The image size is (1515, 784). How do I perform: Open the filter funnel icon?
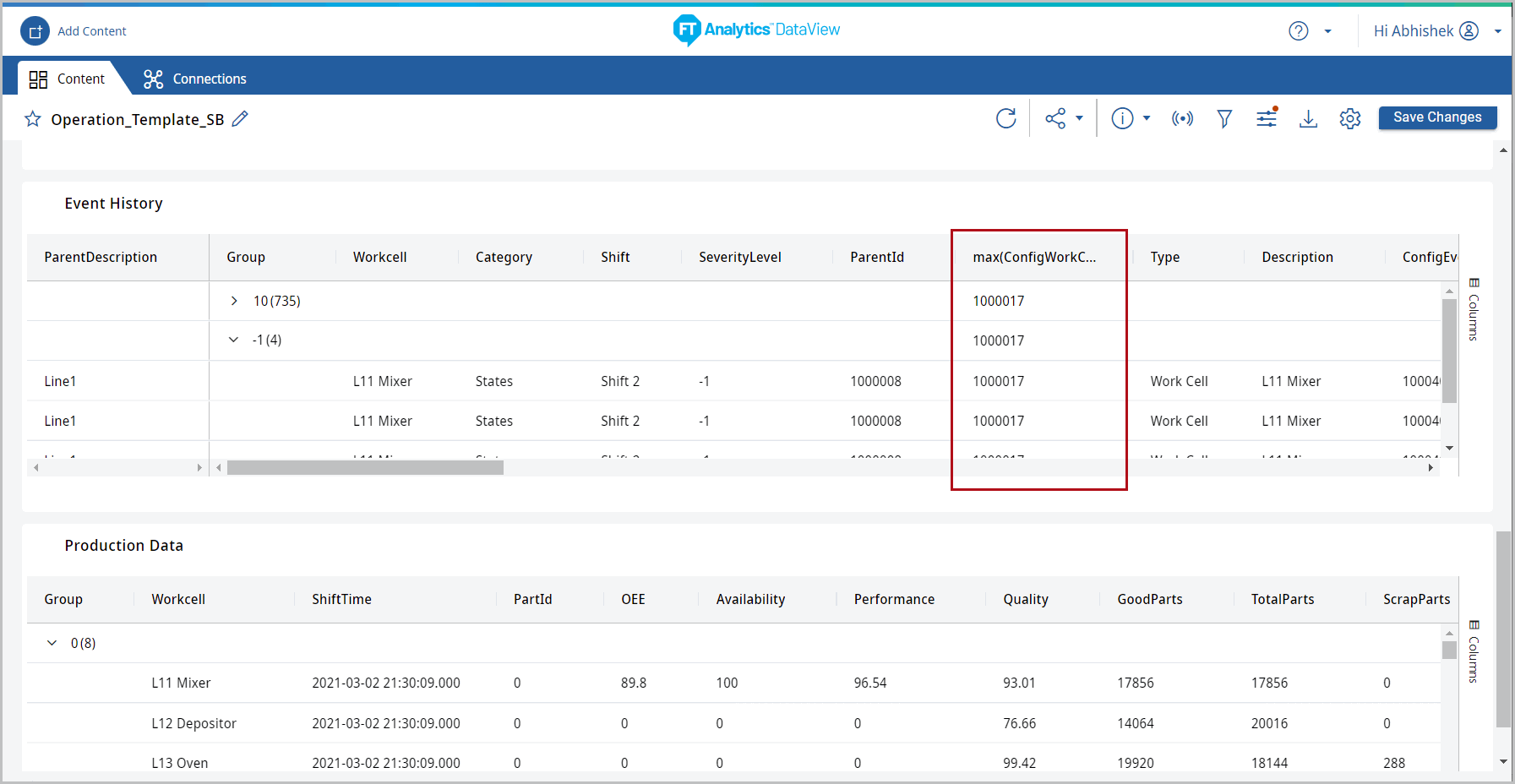tap(1224, 118)
